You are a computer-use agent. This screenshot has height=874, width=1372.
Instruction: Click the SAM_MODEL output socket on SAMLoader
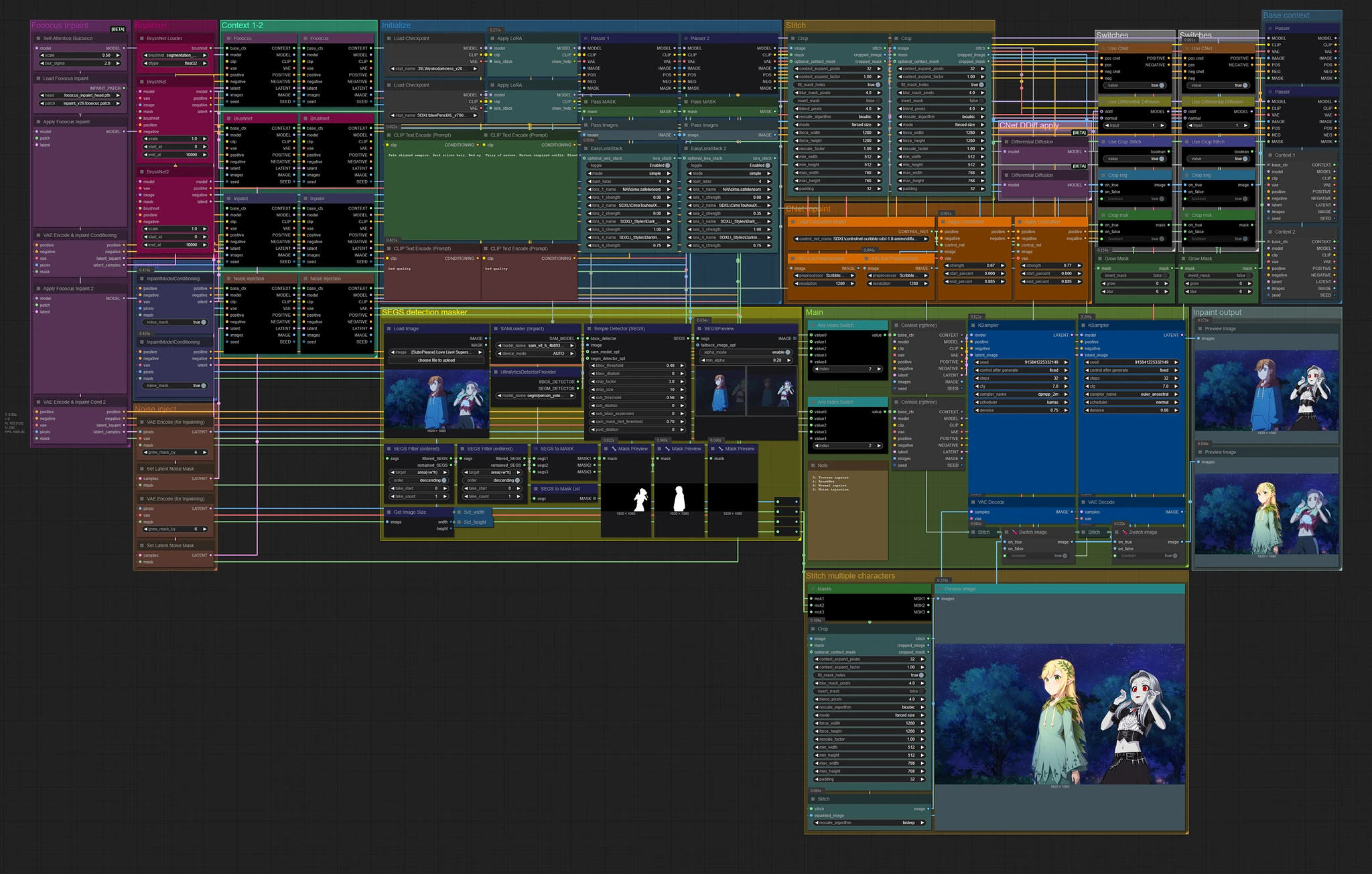point(578,338)
